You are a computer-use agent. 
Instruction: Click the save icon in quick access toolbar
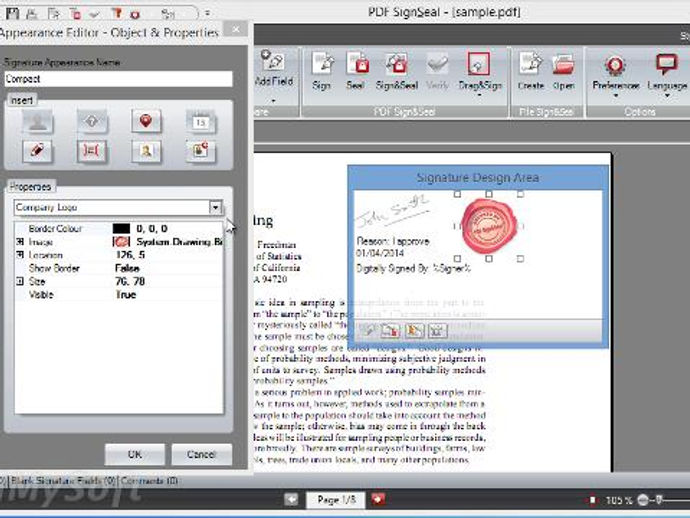(x=12, y=13)
